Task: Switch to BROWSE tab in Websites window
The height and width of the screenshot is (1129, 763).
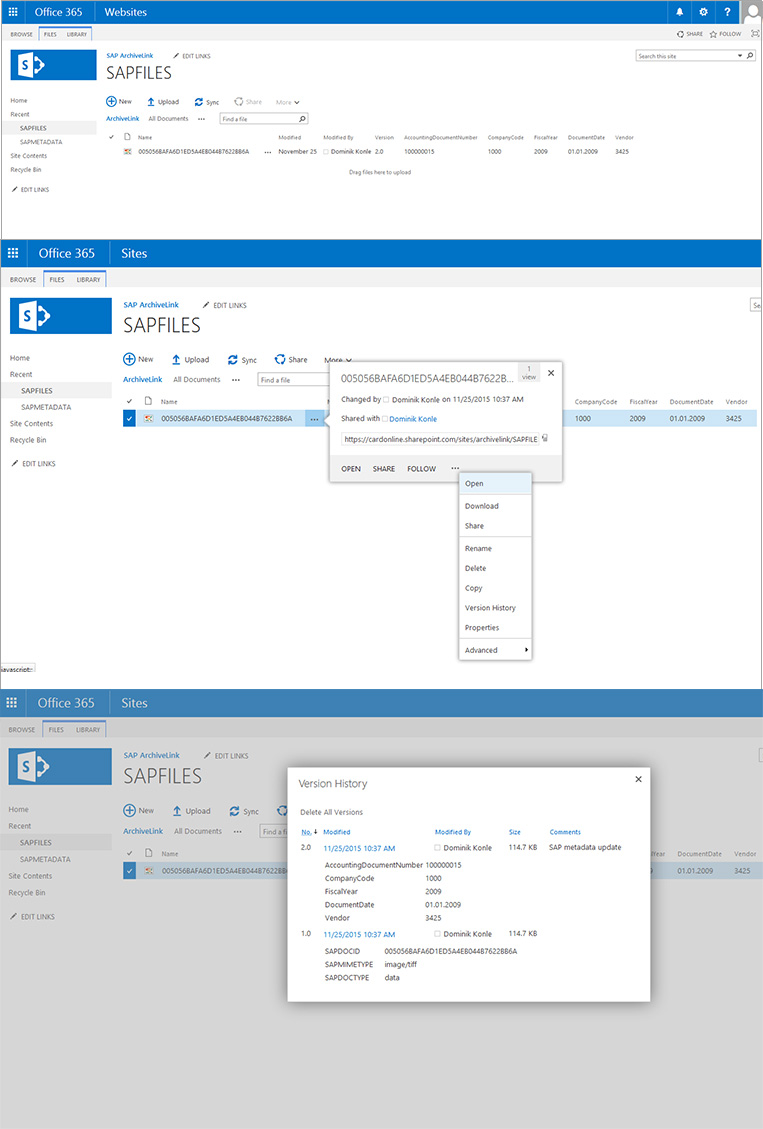Action: [22, 34]
